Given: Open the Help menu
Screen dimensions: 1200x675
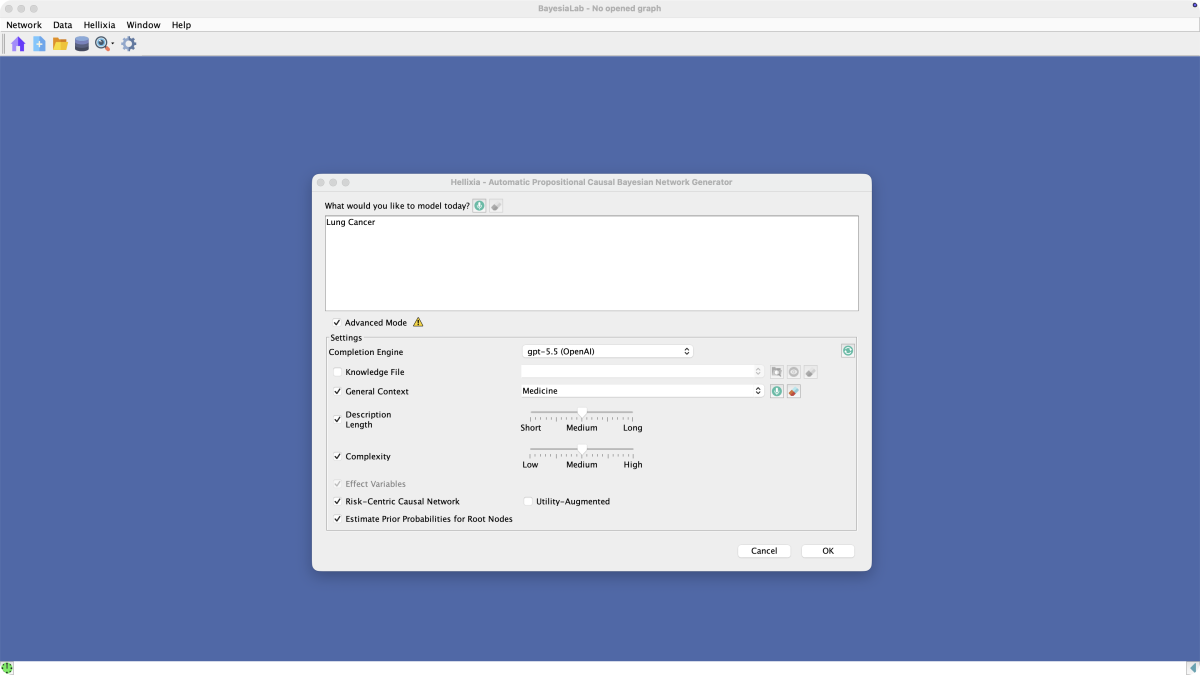Looking at the screenshot, I should coord(181,25).
